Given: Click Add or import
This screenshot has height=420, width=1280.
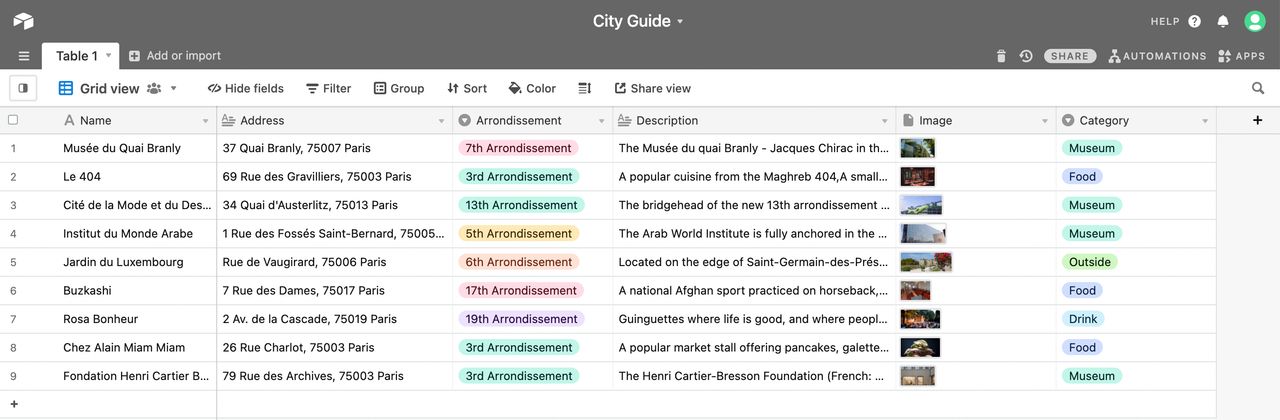Looking at the screenshot, I should pos(175,56).
